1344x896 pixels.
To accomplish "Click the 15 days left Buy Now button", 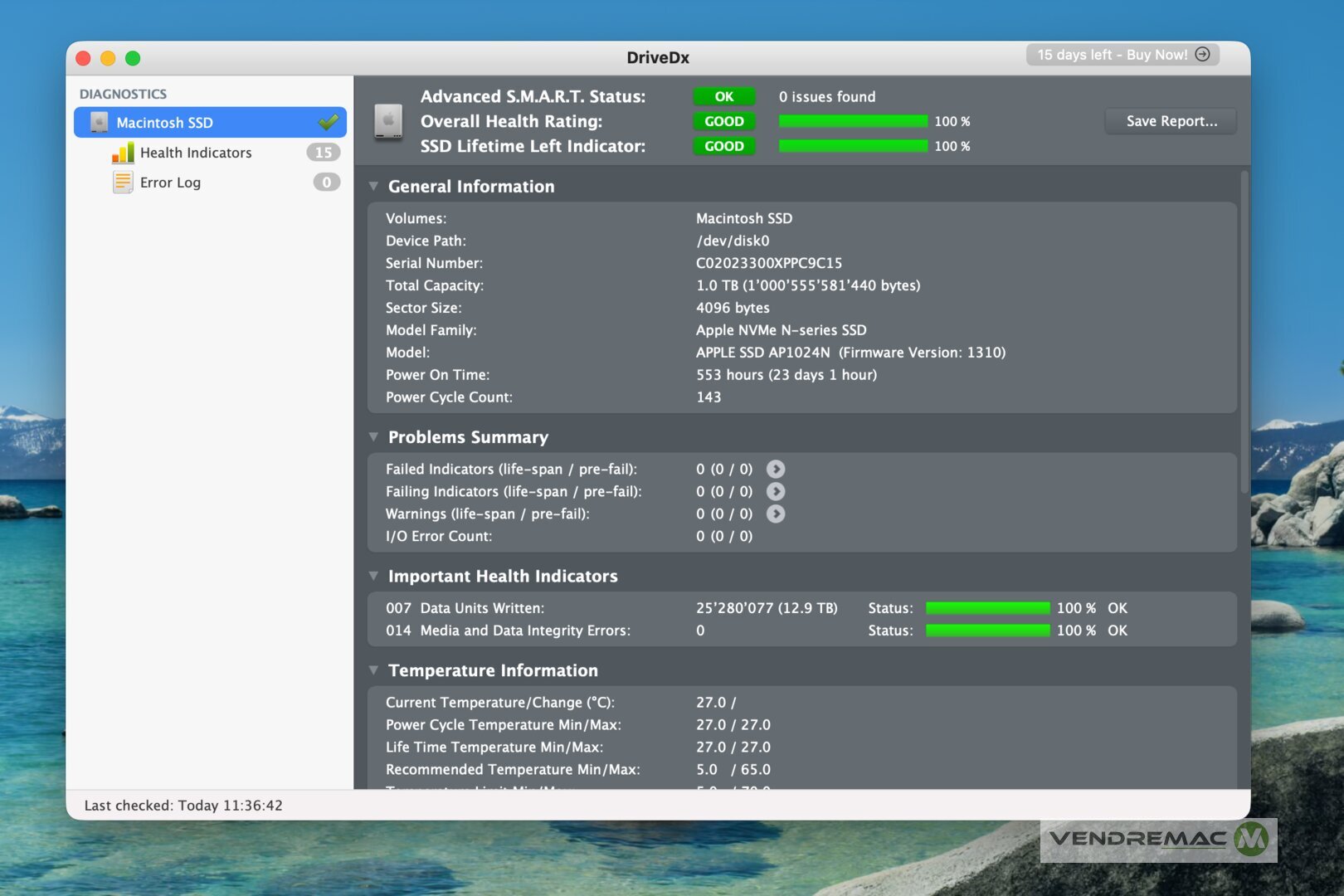I will [x=1122, y=55].
